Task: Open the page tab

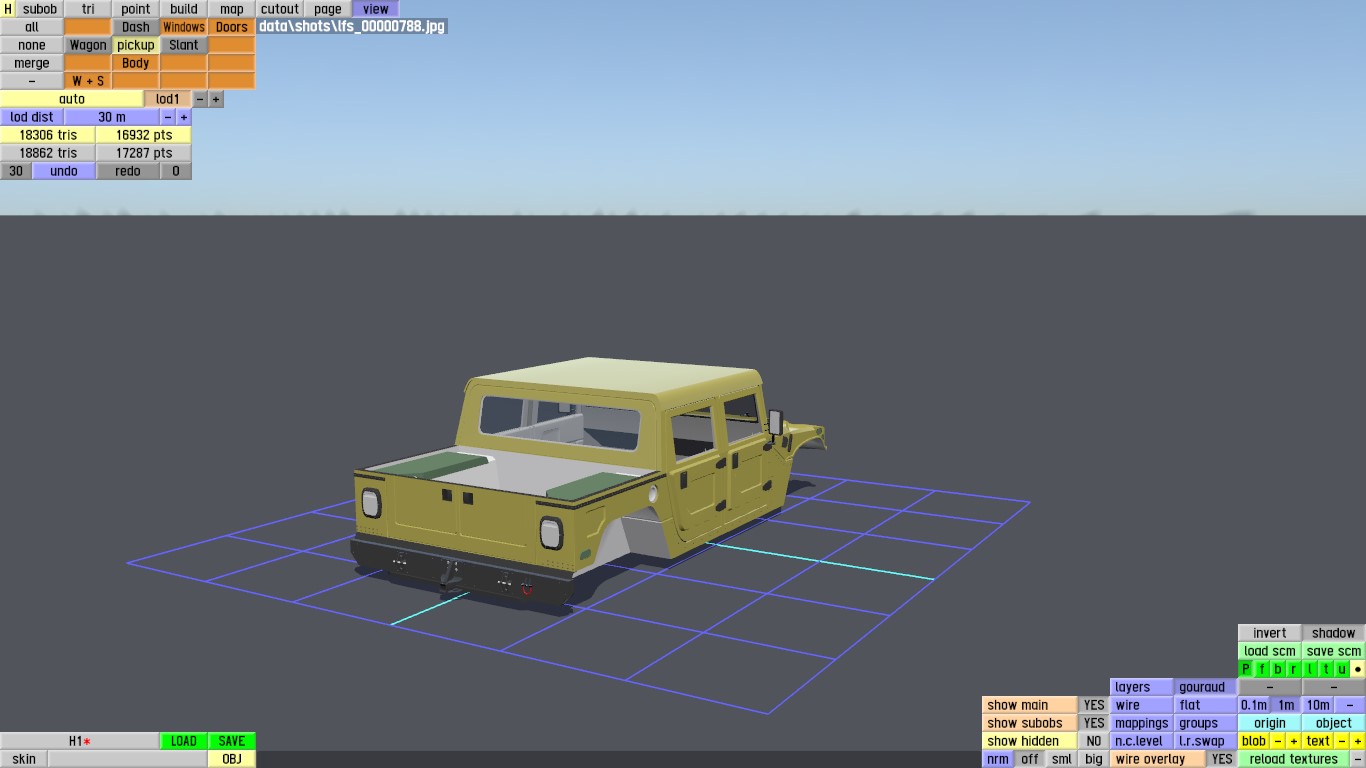Action: (x=328, y=9)
